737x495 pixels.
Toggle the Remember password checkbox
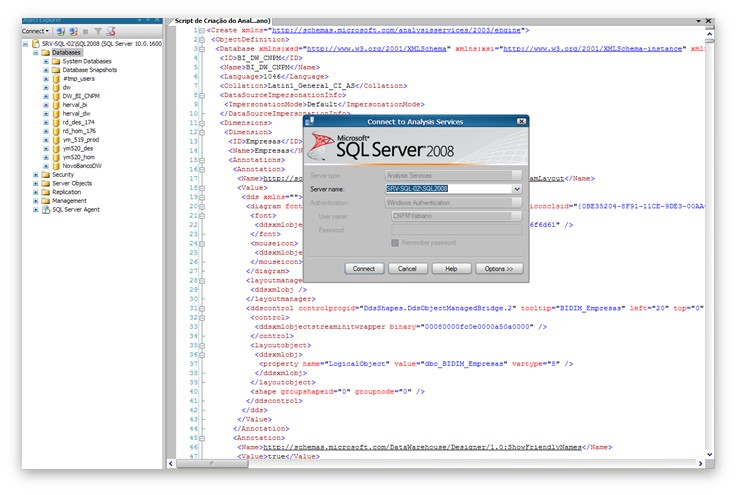[x=395, y=243]
